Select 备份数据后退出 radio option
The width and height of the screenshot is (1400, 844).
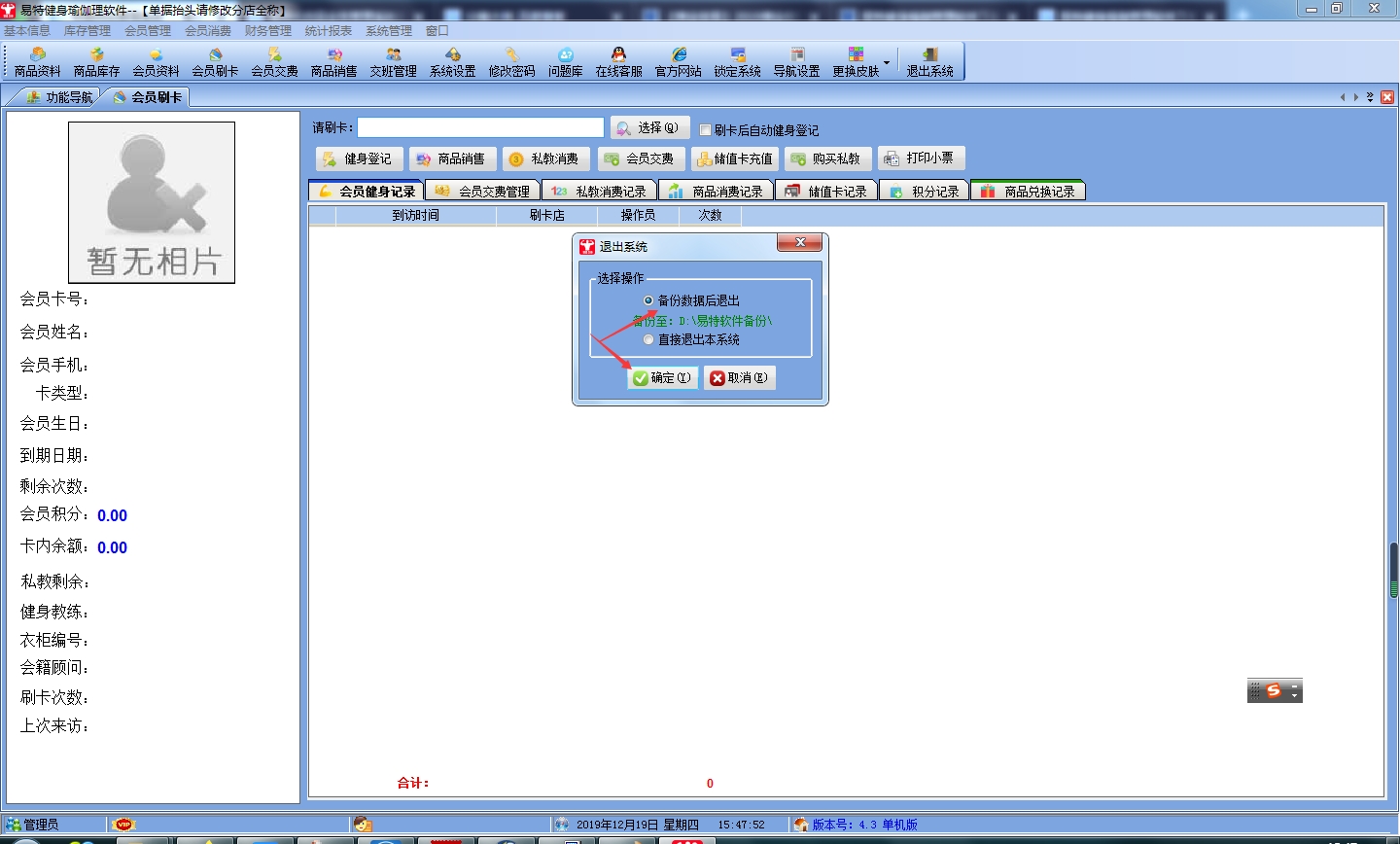(648, 300)
